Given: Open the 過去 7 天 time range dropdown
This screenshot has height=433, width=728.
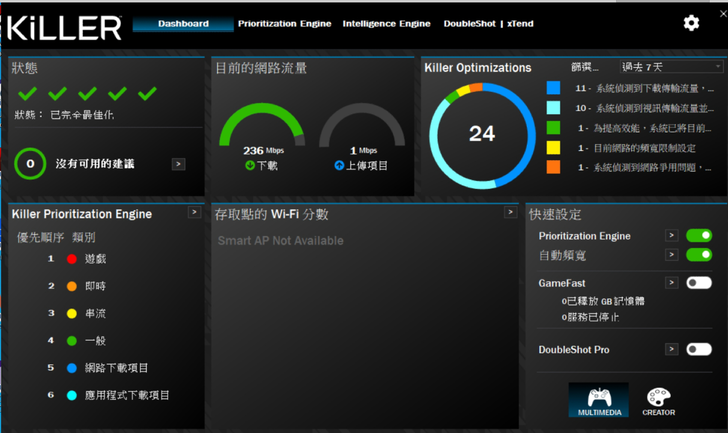Looking at the screenshot, I should coord(671,67).
